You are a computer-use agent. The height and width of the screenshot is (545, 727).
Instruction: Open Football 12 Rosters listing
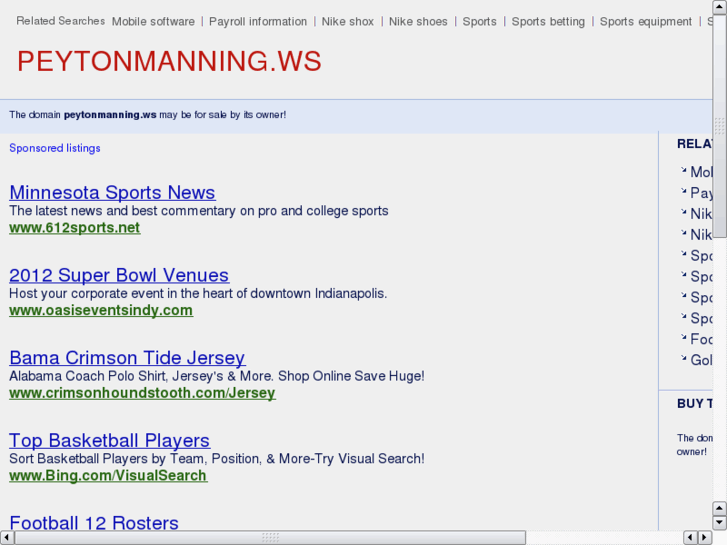click(94, 523)
